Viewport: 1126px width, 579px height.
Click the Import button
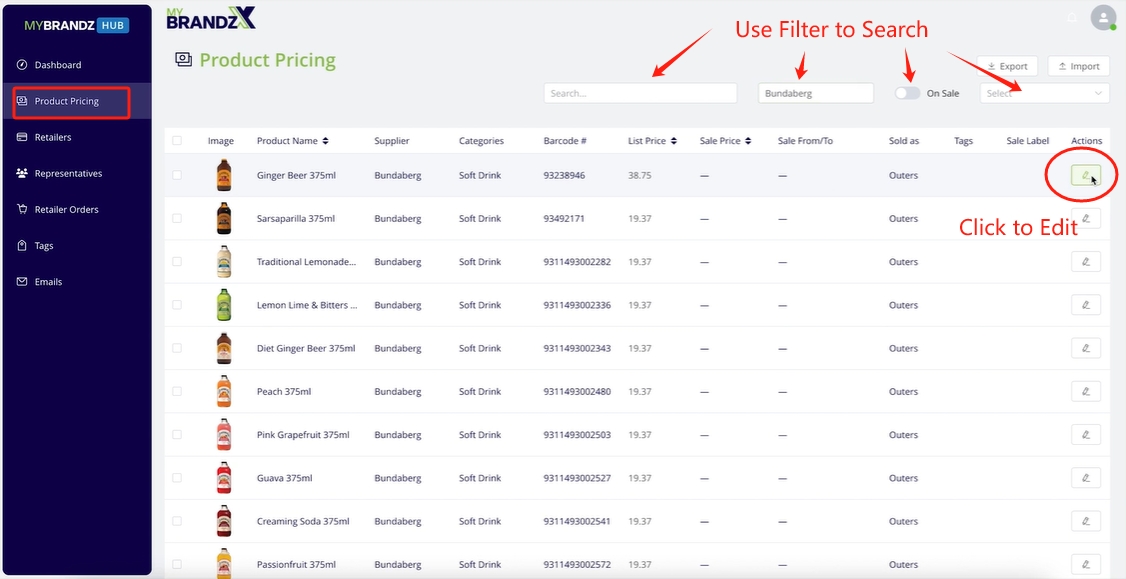pyautogui.click(x=1078, y=66)
